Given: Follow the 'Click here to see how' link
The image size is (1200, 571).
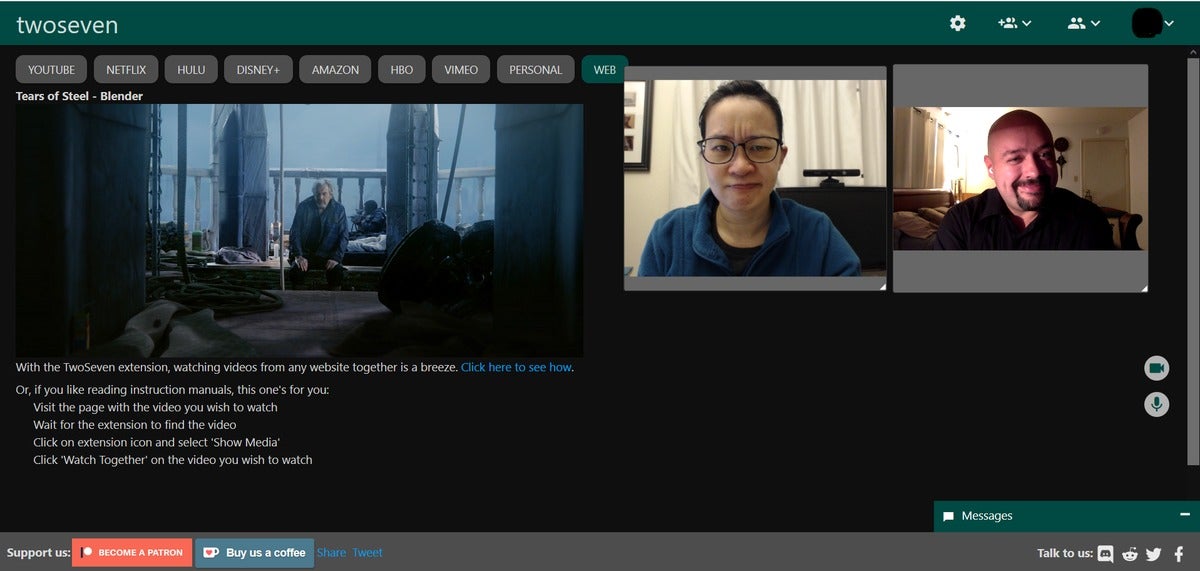Looking at the screenshot, I should pos(516,368).
